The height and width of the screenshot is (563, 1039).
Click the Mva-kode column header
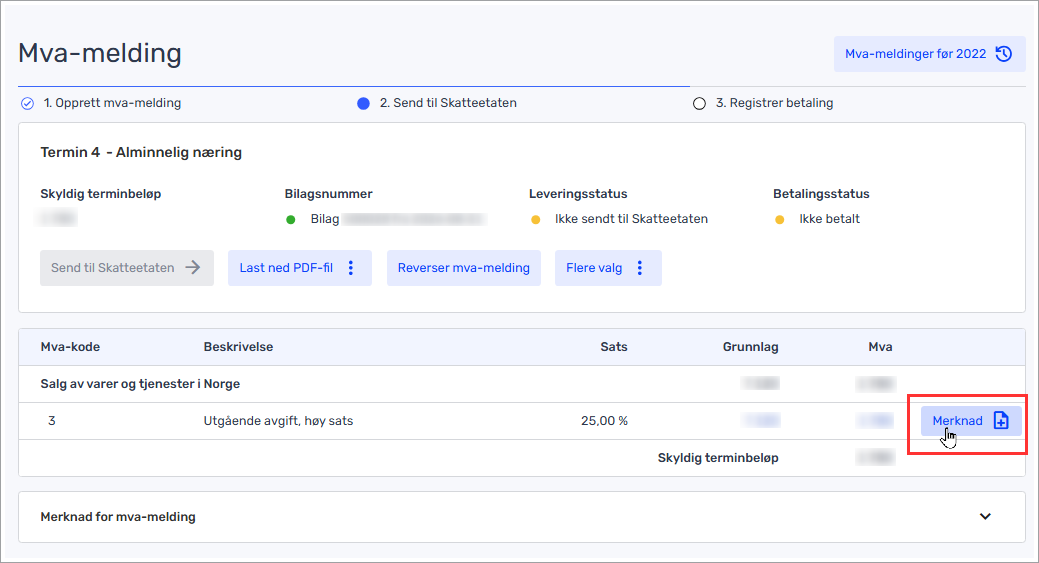(70, 347)
